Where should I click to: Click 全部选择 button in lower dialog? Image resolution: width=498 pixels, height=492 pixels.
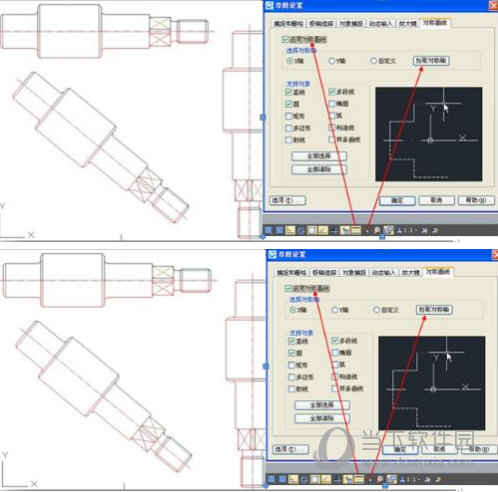click(322, 405)
